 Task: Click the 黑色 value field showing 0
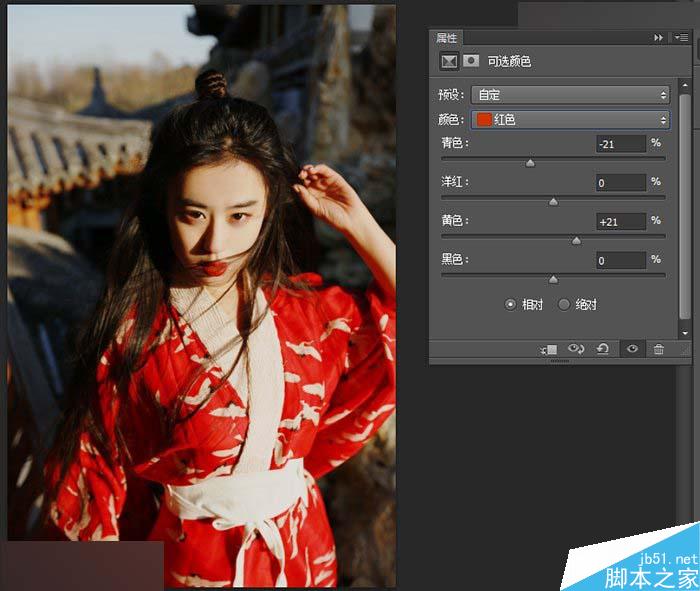pyautogui.click(x=621, y=261)
